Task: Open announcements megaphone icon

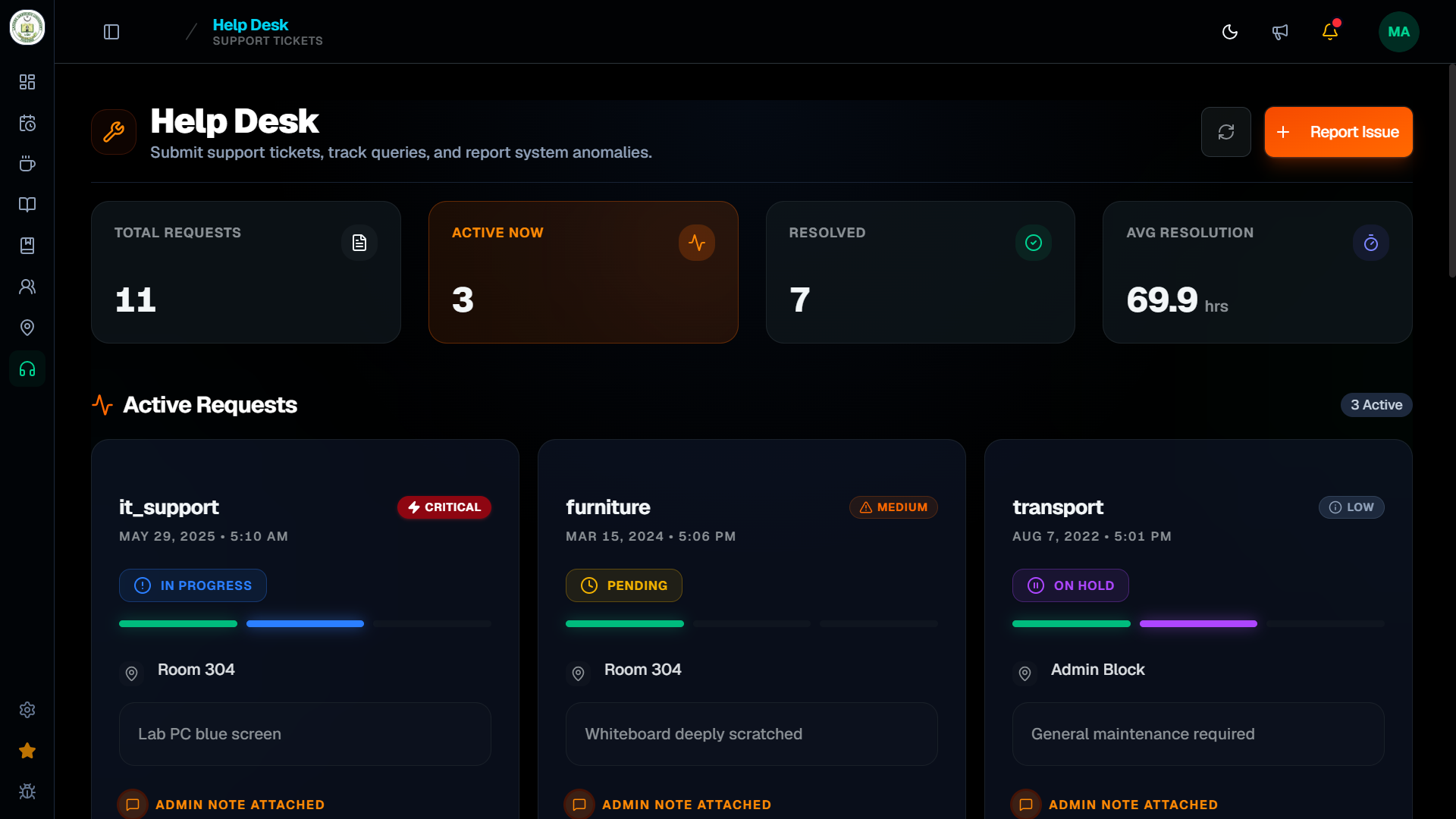Action: (1280, 32)
